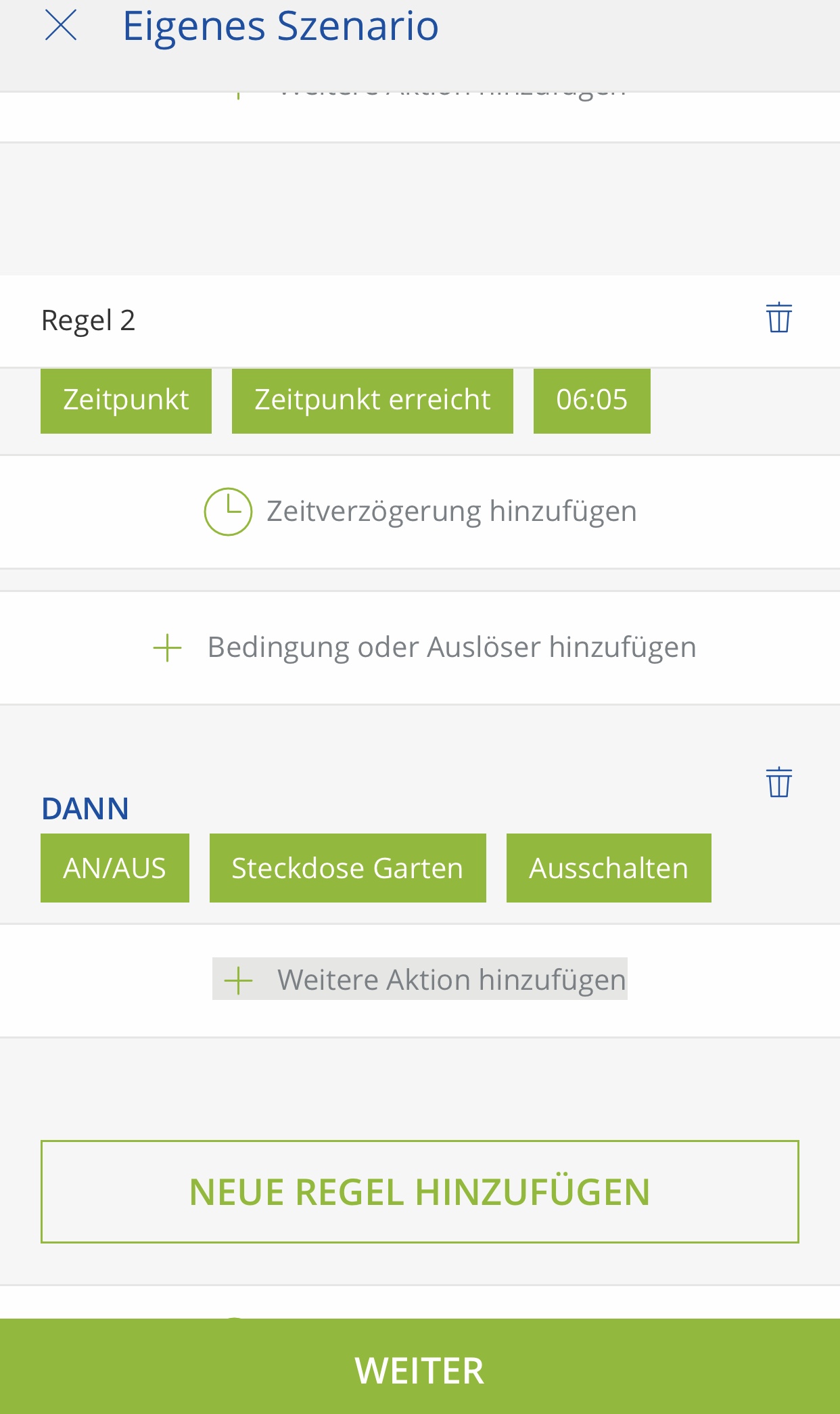The image size is (840, 1414).
Task: Select the Steckdose Garten device chip
Action: [x=348, y=868]
